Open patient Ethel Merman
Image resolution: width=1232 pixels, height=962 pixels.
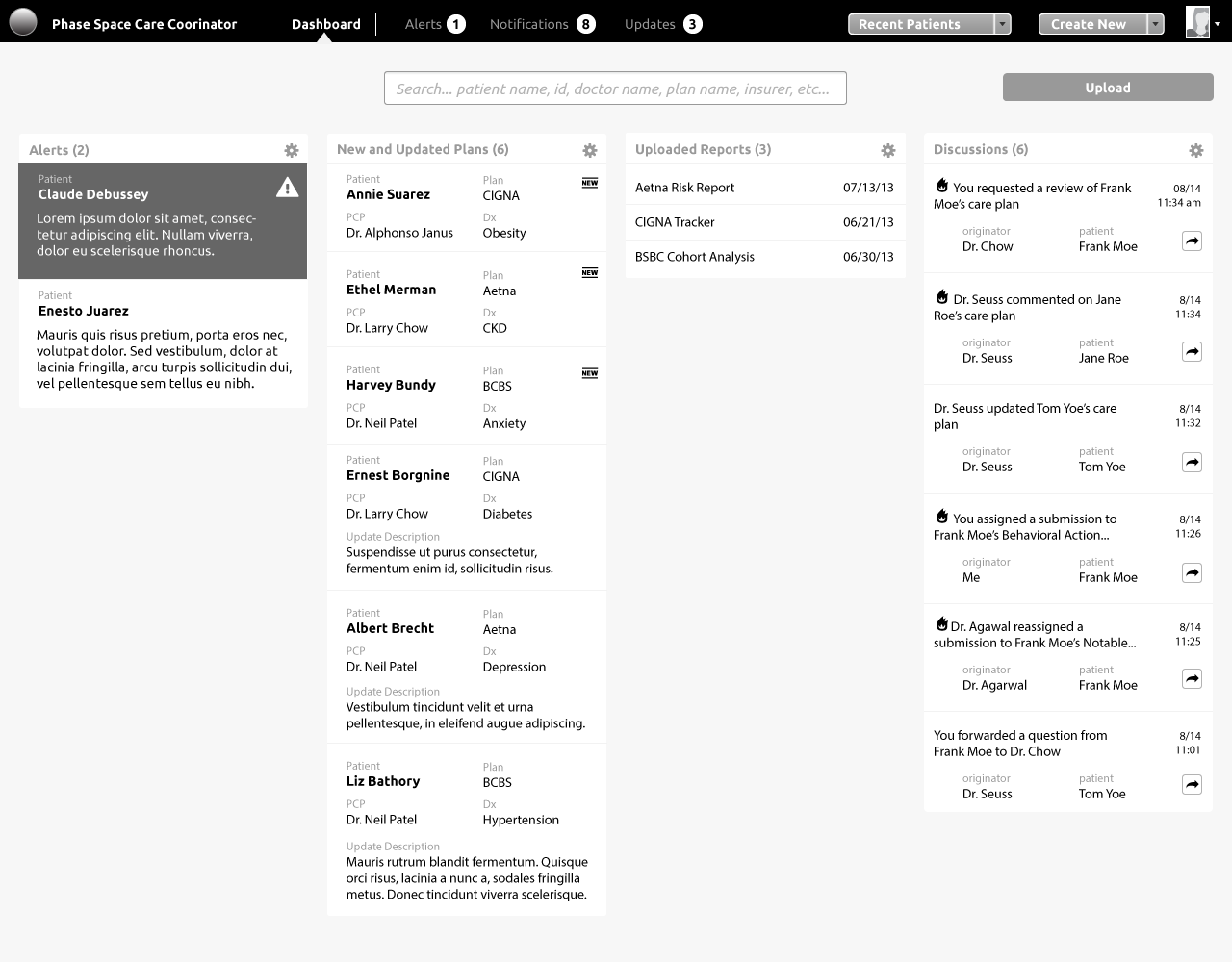[391, 290]
